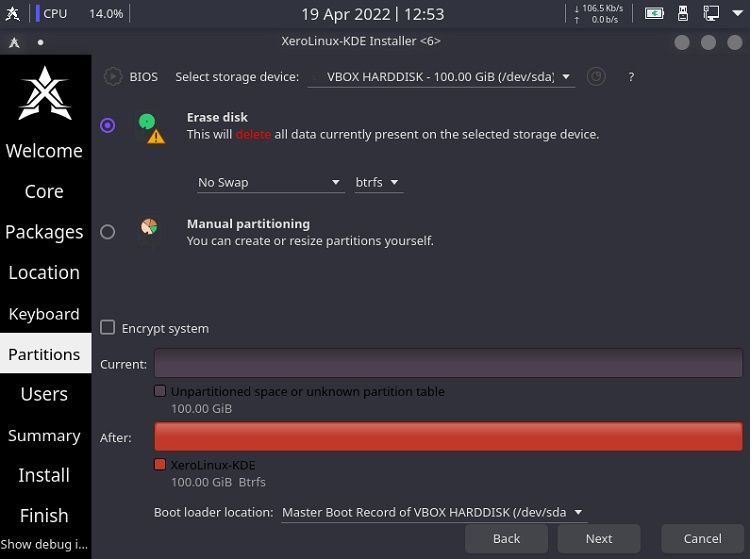Click the Manual partitioning pie icon
This screenshot has height=559, width=752.
(149, 226)
